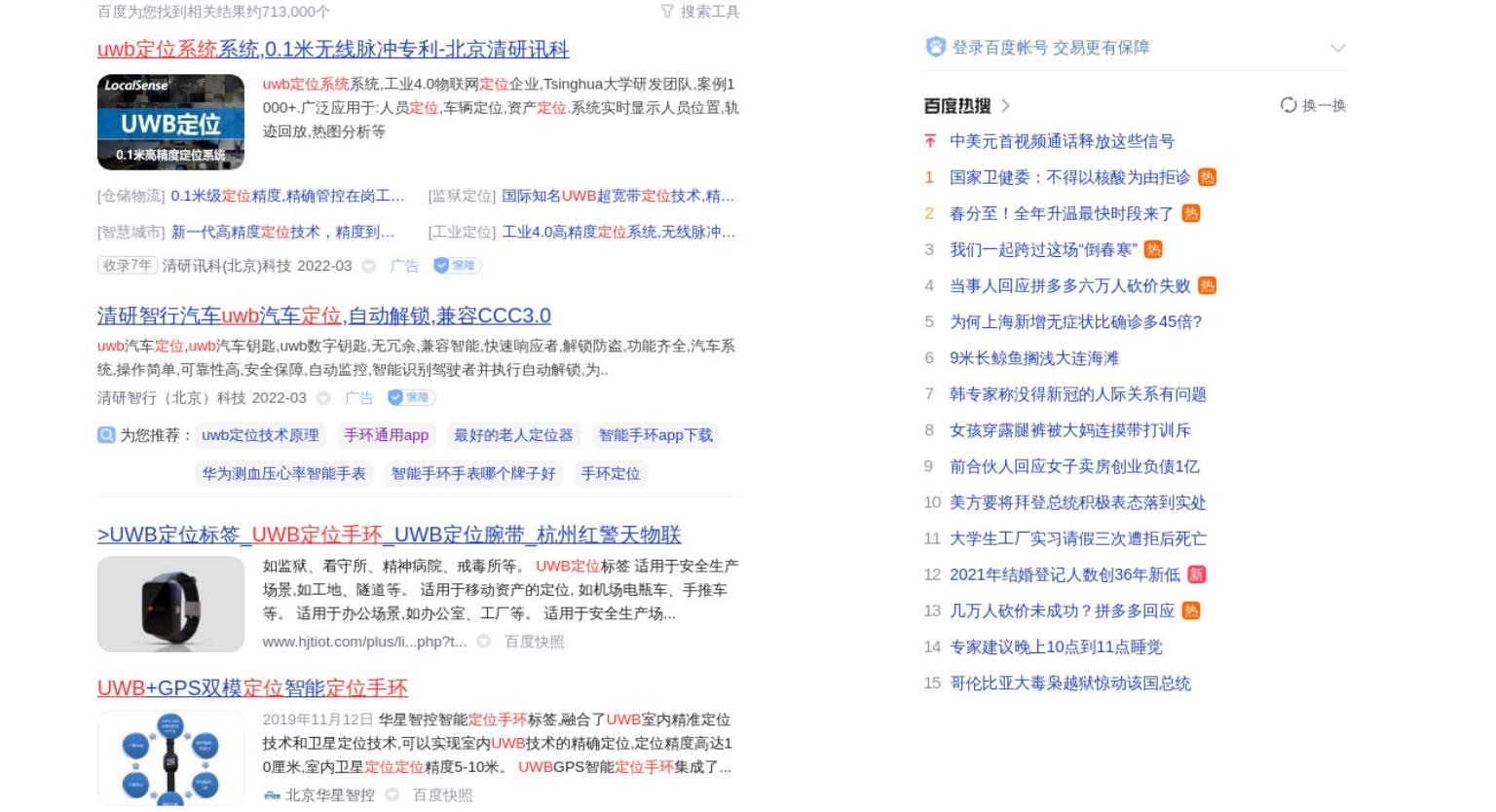Open hot search 9米长鲸鱼搁浅大连海滩
The width and height of the screenshot is (1496, 812).
(1034, 357)
